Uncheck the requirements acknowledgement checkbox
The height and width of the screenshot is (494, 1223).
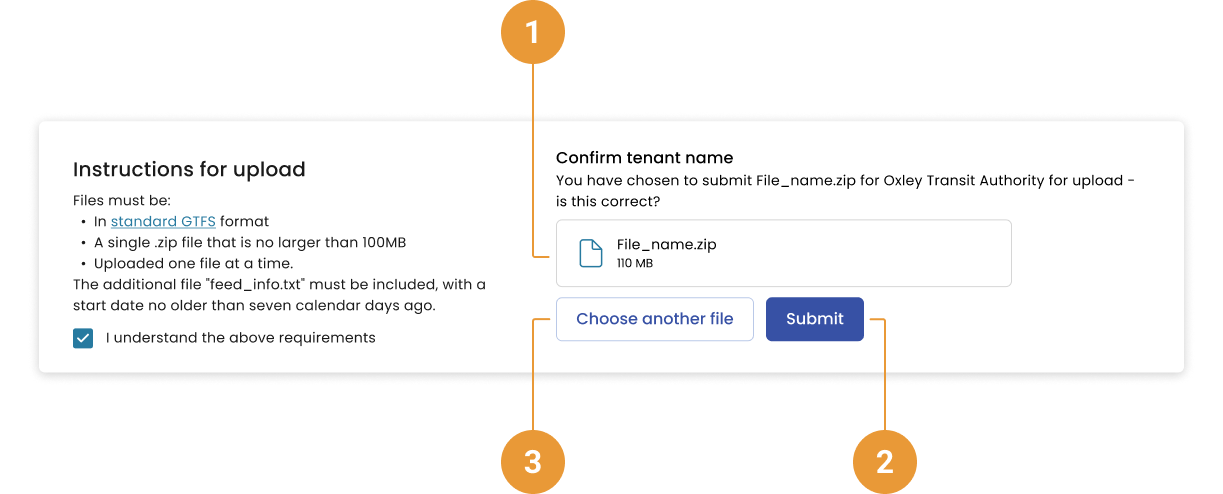tap(83, 338)
